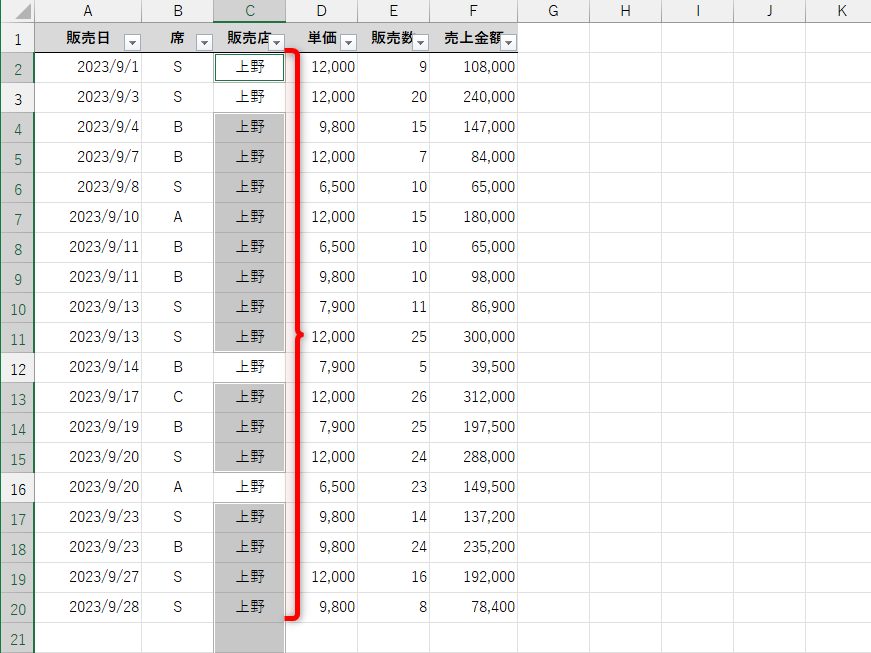Click sales amount 108,000
871x653 pixels.
coord(473,67)
